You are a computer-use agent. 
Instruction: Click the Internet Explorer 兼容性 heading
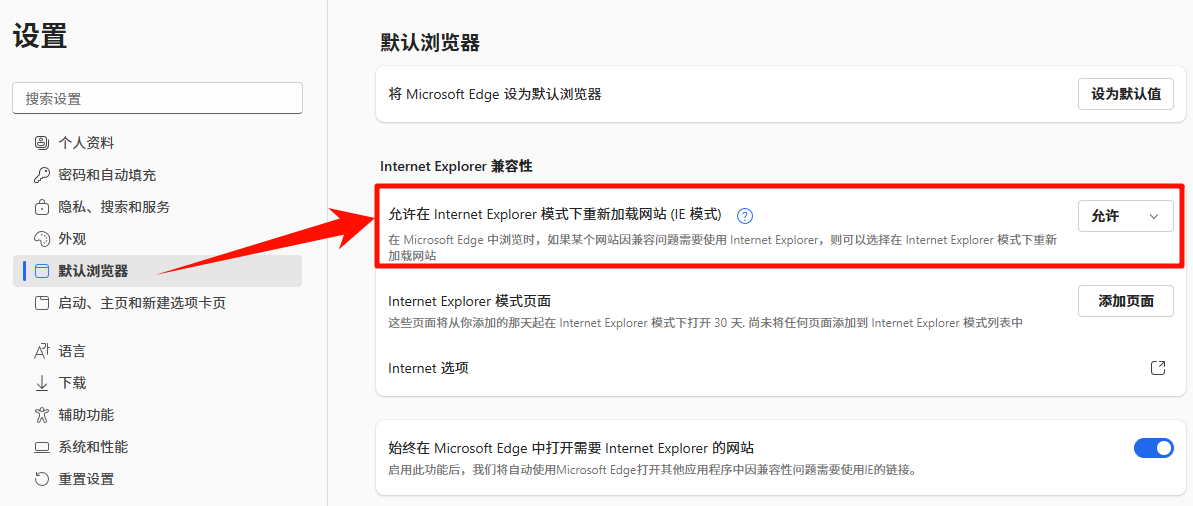click(456, 166)
